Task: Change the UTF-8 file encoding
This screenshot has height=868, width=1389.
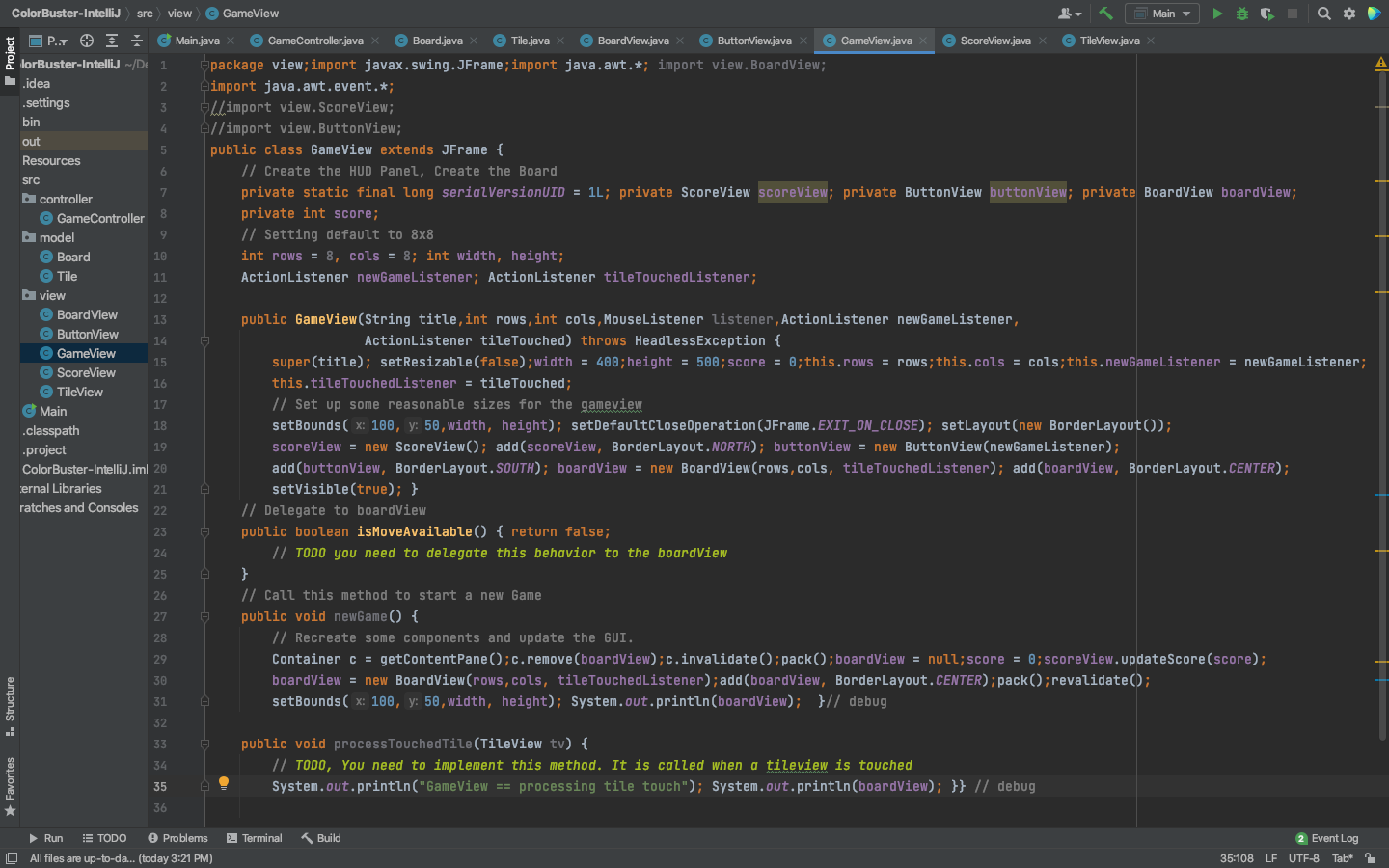Action: tap(1303, 858)
